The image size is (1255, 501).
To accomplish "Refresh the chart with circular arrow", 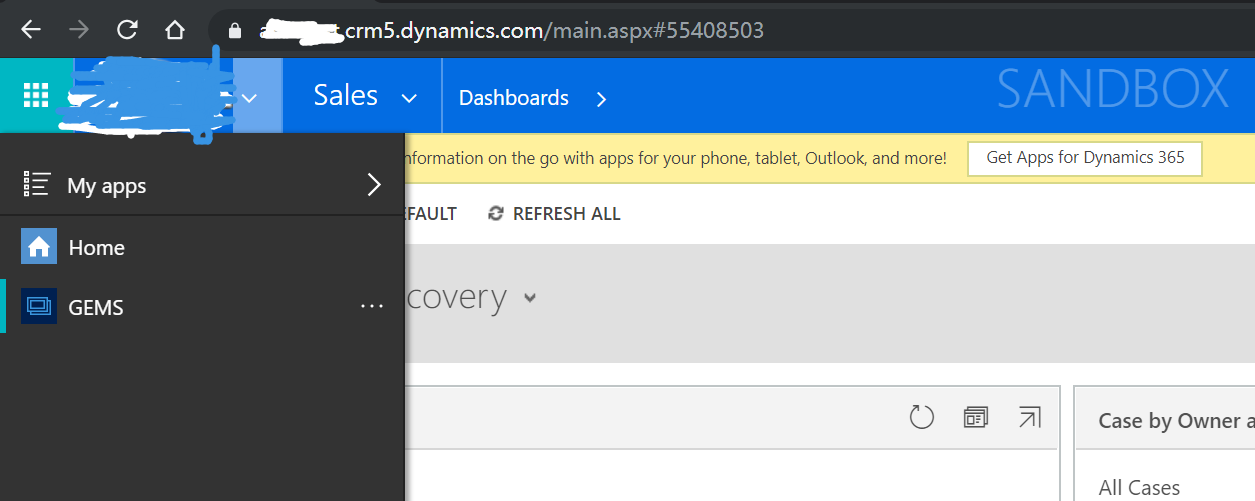I will [921, 417].
